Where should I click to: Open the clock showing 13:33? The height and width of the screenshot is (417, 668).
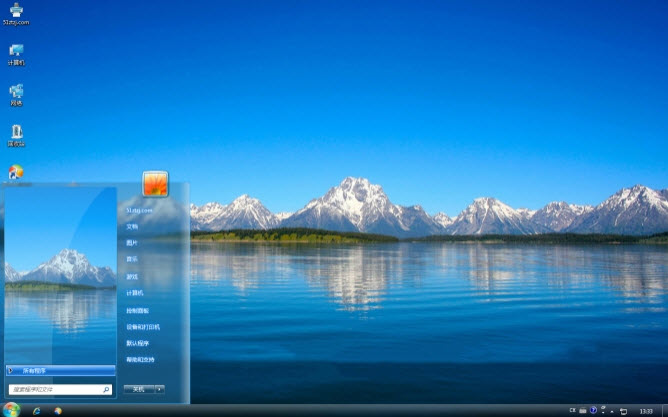646,411
